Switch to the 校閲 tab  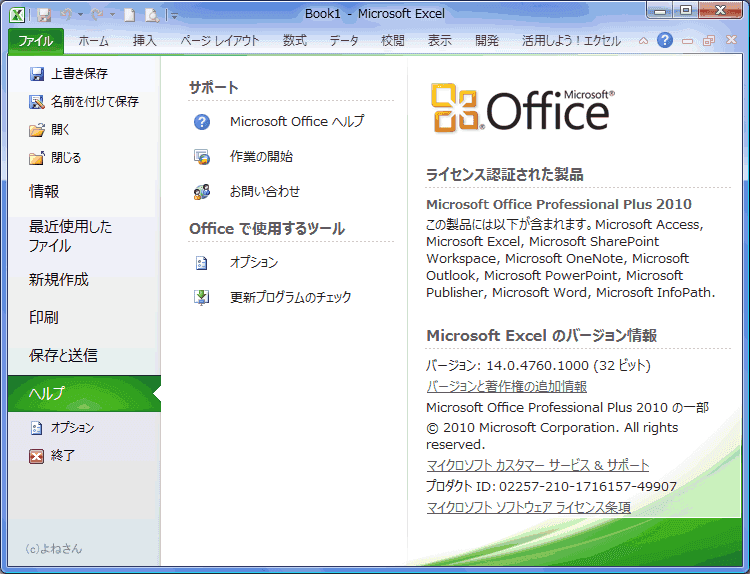(393, 41)
